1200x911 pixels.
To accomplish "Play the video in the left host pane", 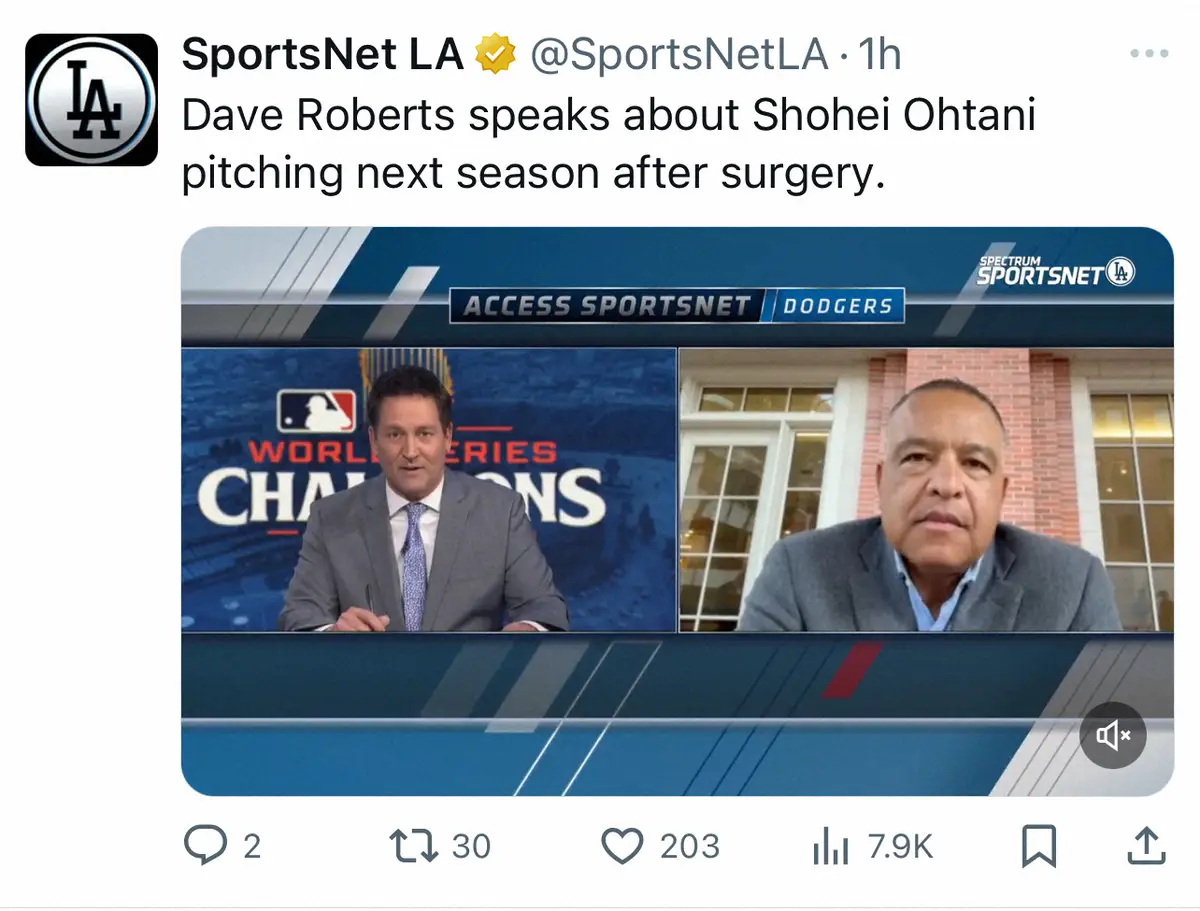I will 429,490.
